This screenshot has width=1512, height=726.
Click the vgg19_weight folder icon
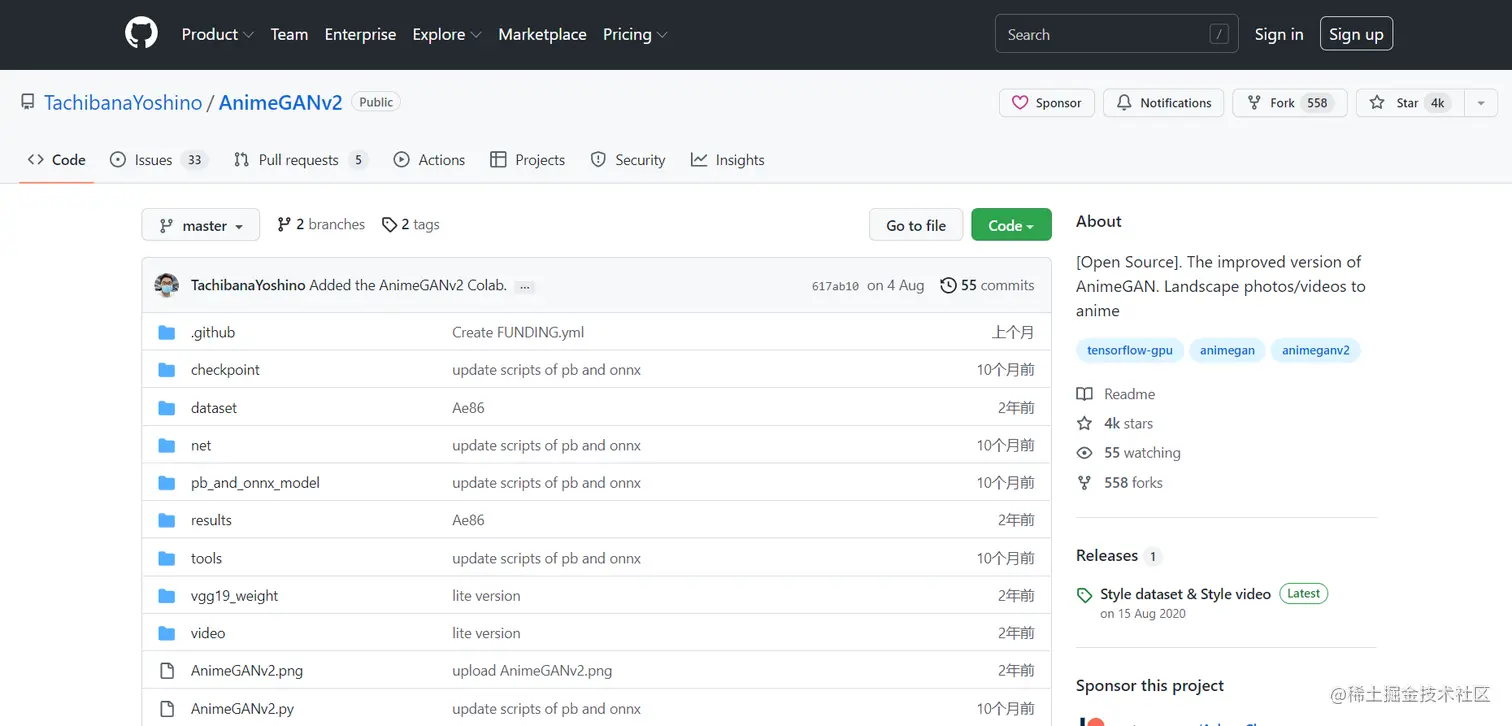tap(167, 596)
